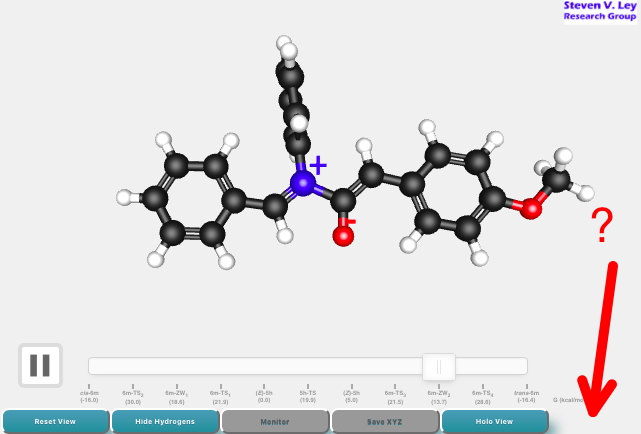Pause the molecule animation
The image size is (641, 434).
40,365
